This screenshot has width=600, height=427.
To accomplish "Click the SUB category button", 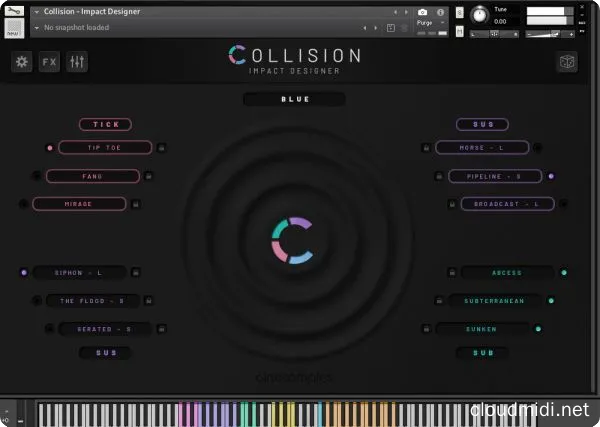I will pos(483,352).
